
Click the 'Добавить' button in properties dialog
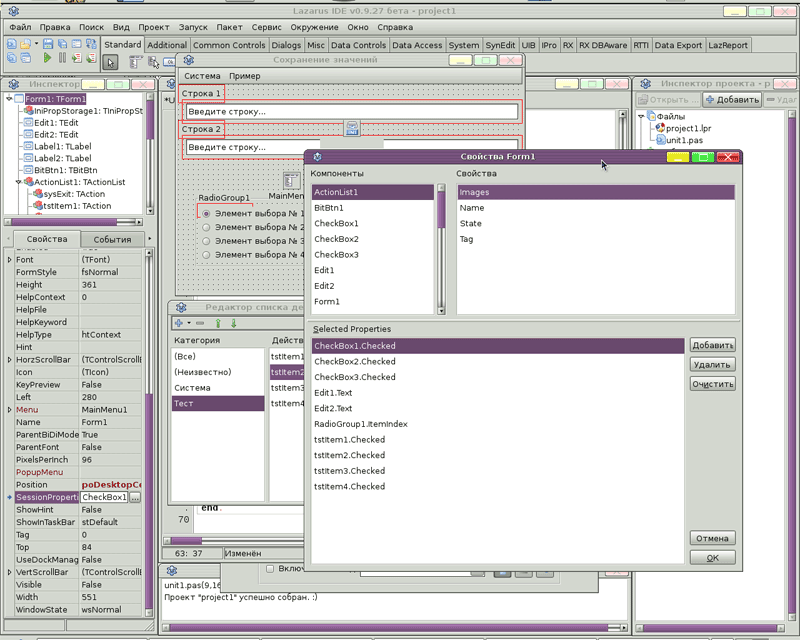coord(712,345)
